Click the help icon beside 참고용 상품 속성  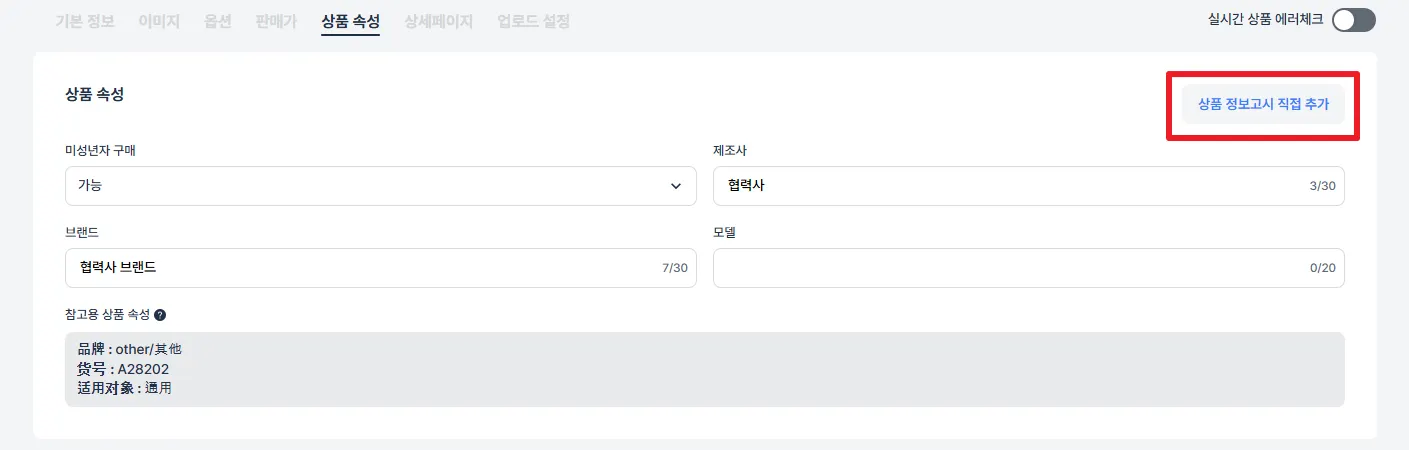point(160,315)
